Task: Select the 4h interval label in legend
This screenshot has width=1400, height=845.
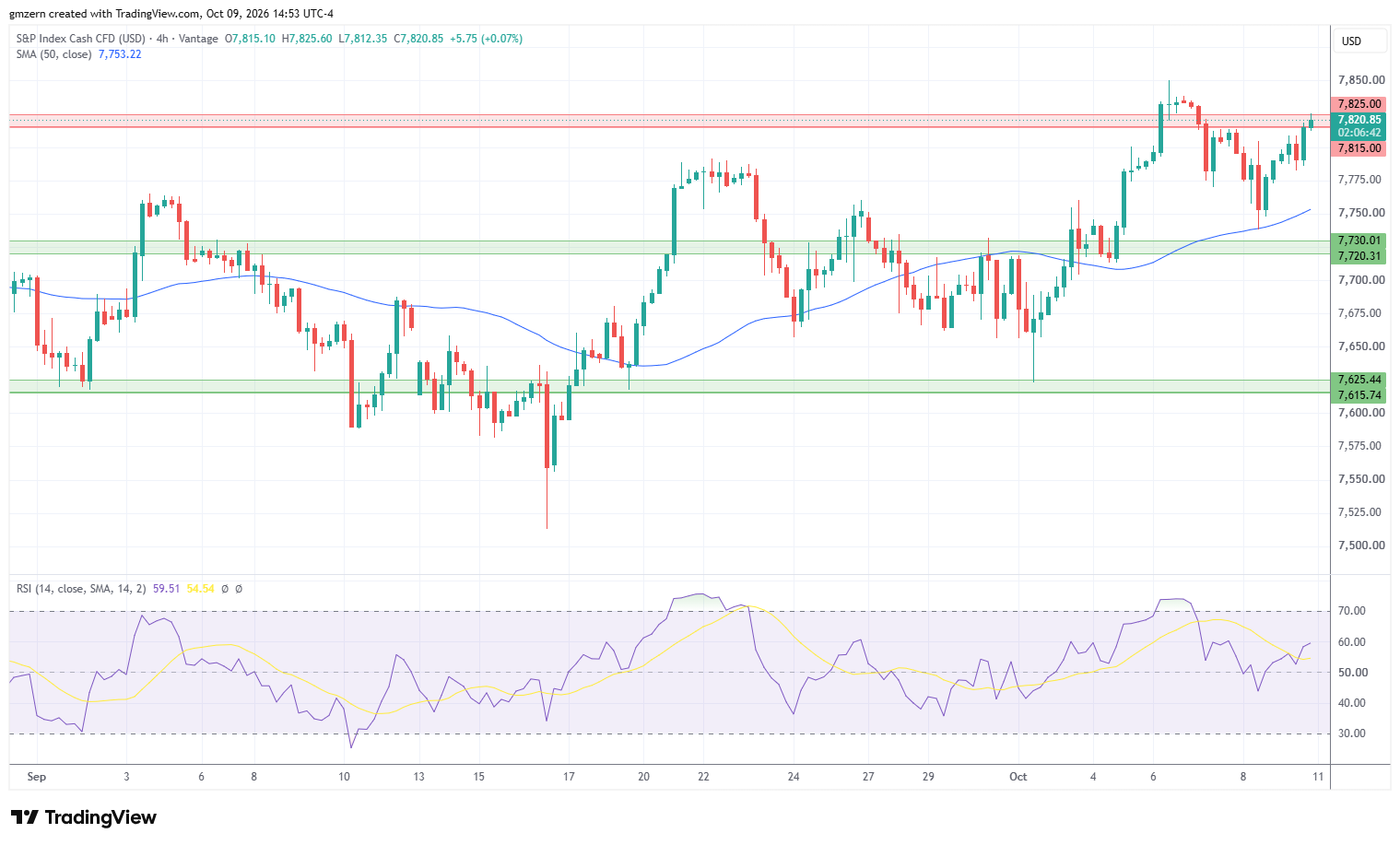Action: click(x=163, y=39)
